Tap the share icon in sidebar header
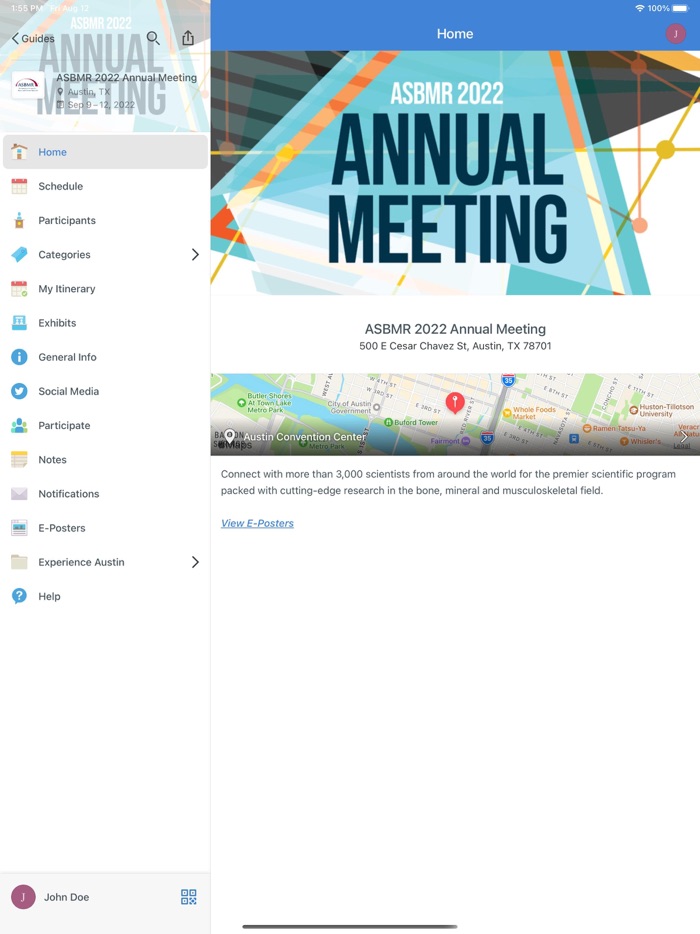The image size is (700, 934). (x=188, y=38)
